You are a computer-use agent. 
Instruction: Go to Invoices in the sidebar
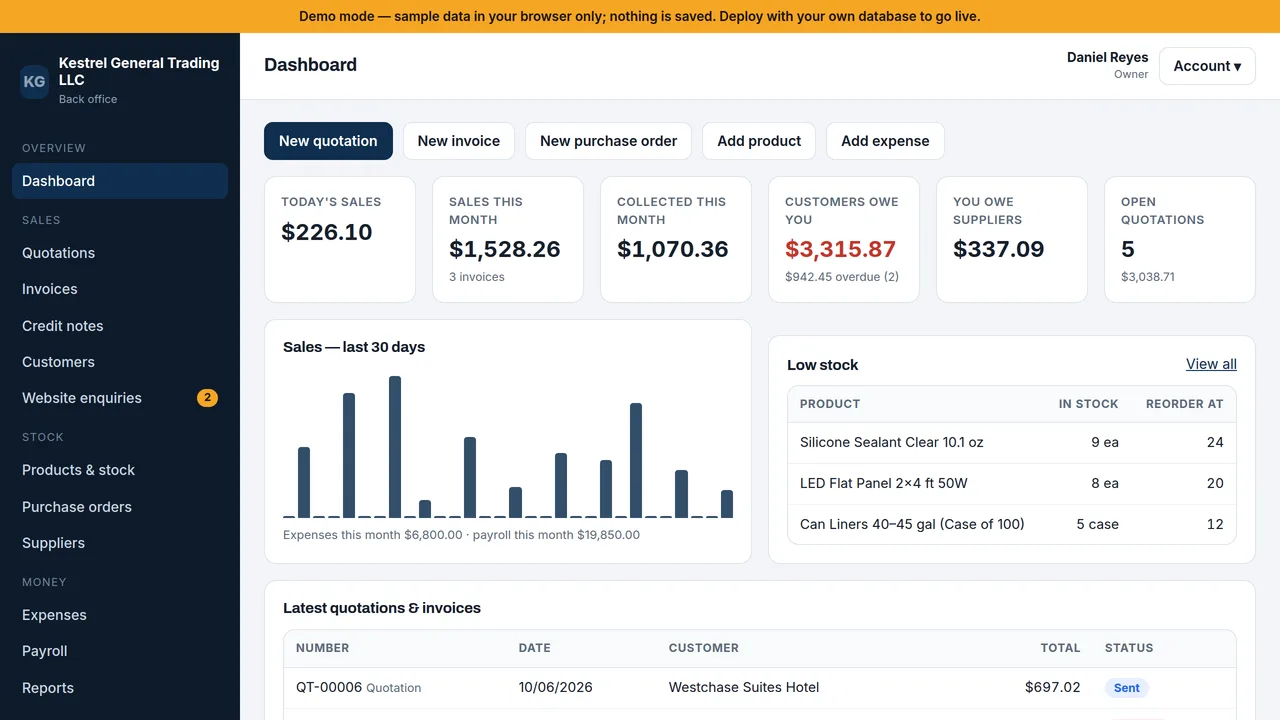click(x=120, y=289)
